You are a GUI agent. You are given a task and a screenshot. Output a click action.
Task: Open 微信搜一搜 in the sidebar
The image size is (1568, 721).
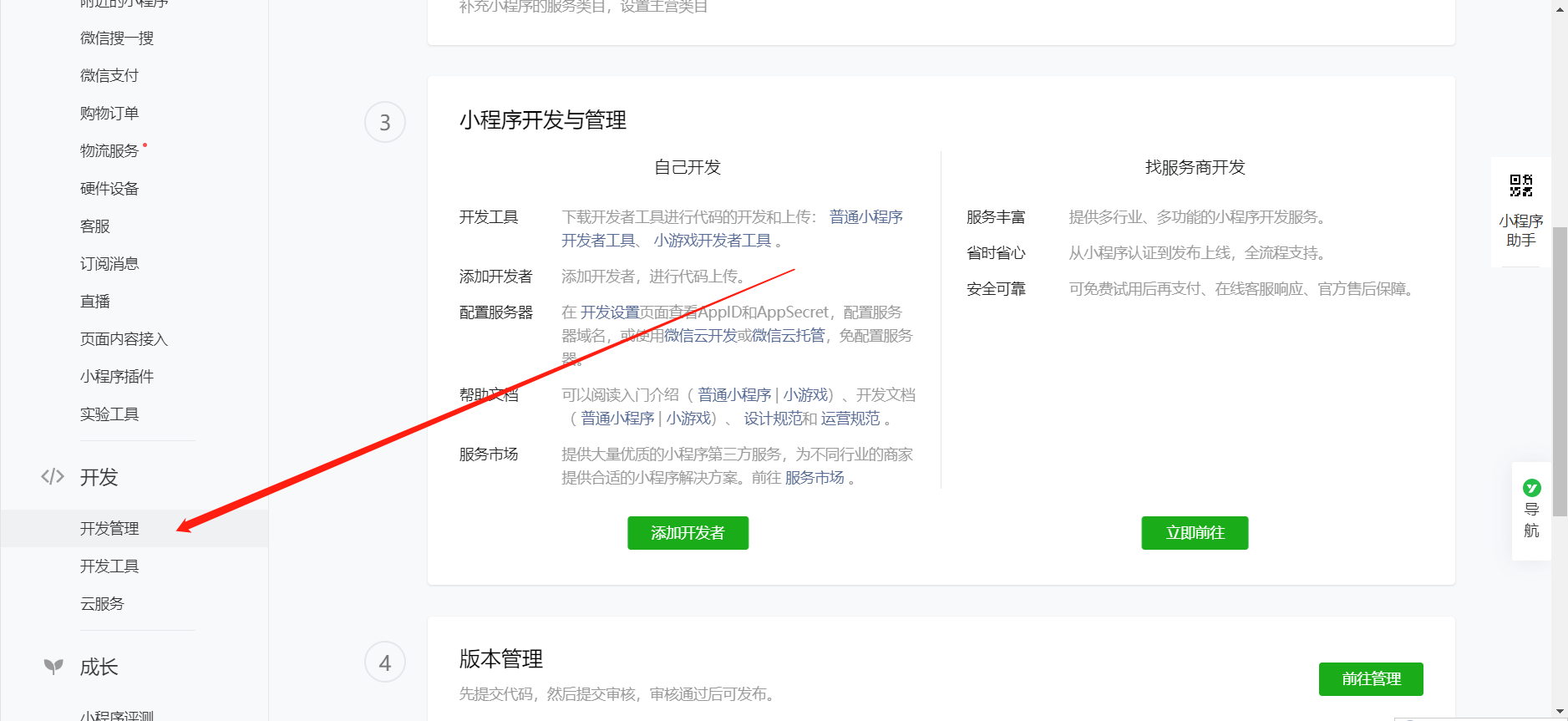click(117, 38)
